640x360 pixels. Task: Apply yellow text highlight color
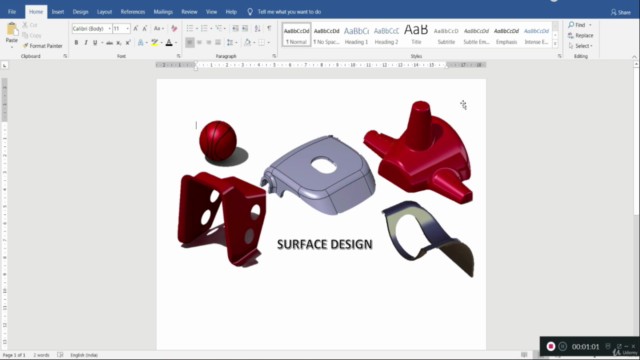(x=154, y=42)
